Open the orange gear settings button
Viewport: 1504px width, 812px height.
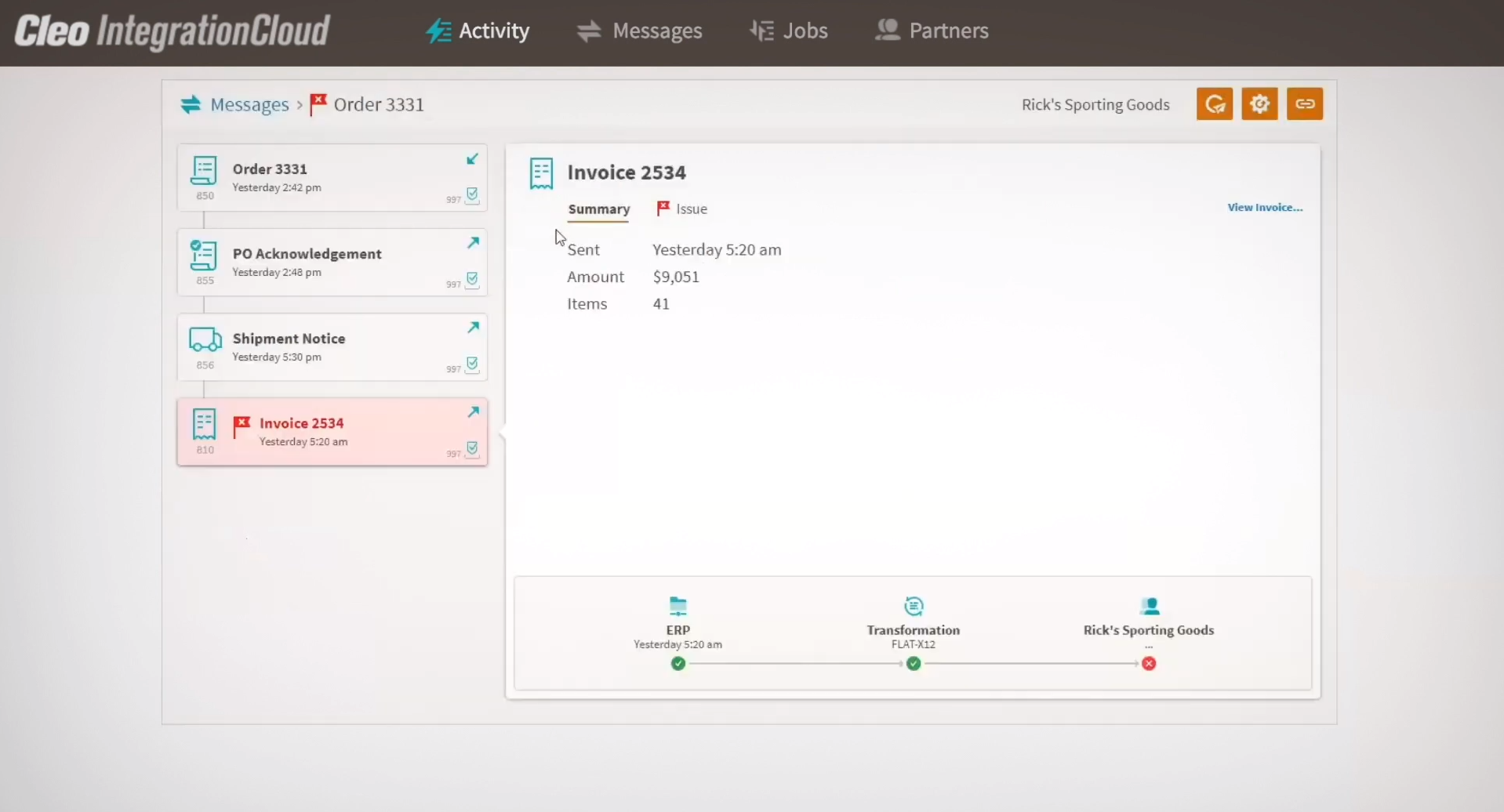1259,104
